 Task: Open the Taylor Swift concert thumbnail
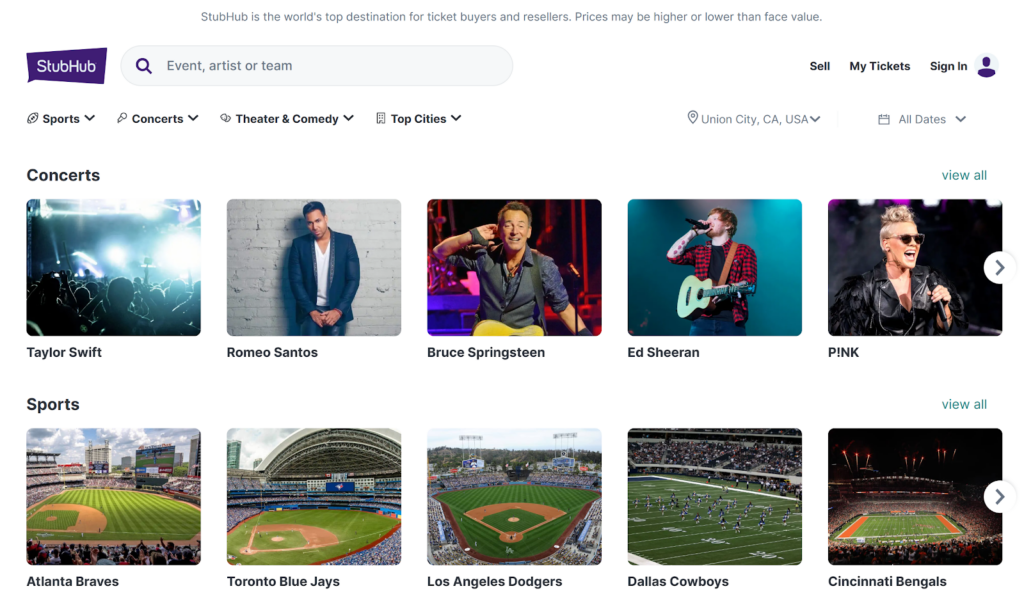pyautogui.click(x=113, y=267)
